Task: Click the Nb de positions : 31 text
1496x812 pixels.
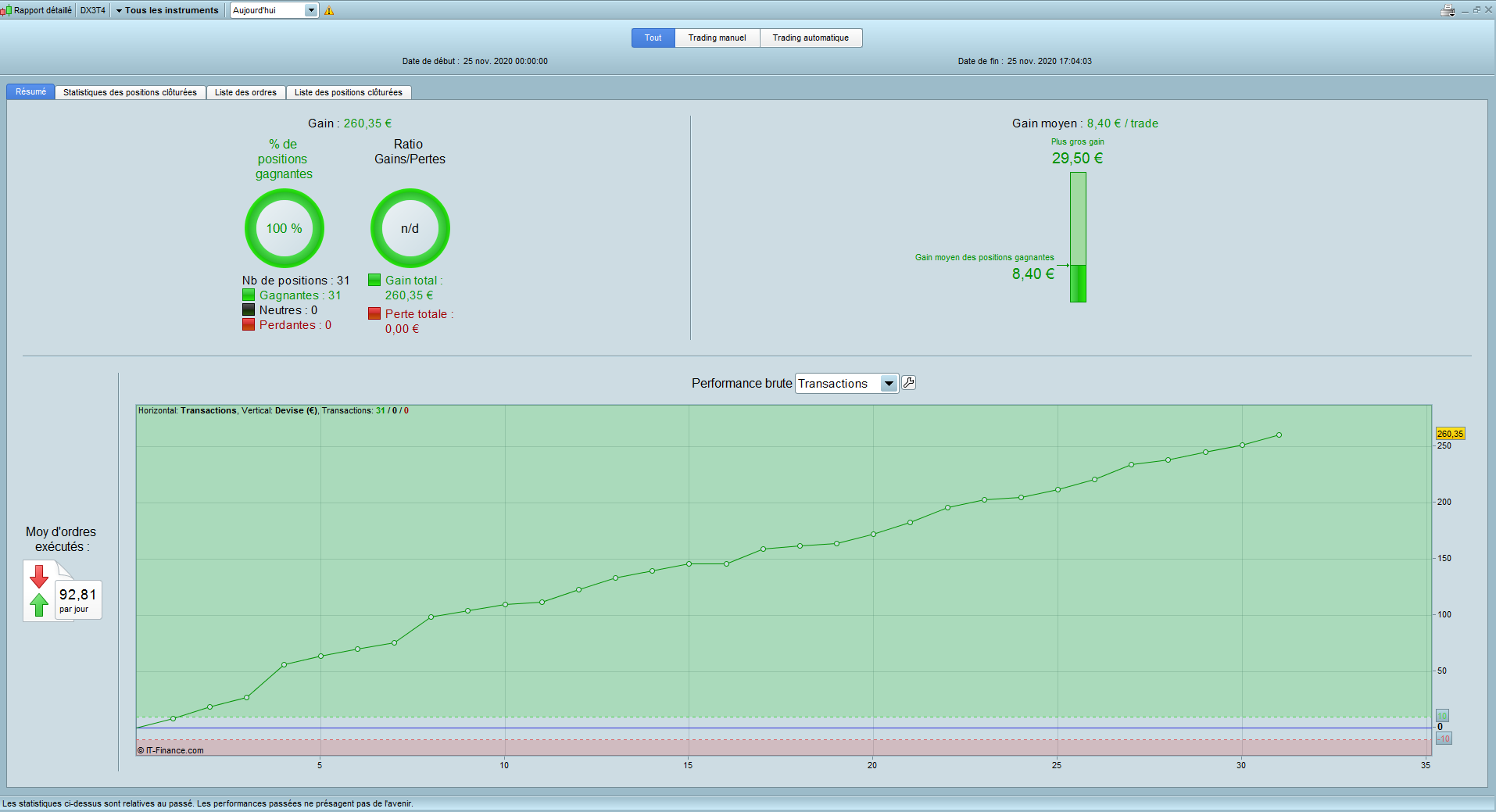Action: coord(295,281)
